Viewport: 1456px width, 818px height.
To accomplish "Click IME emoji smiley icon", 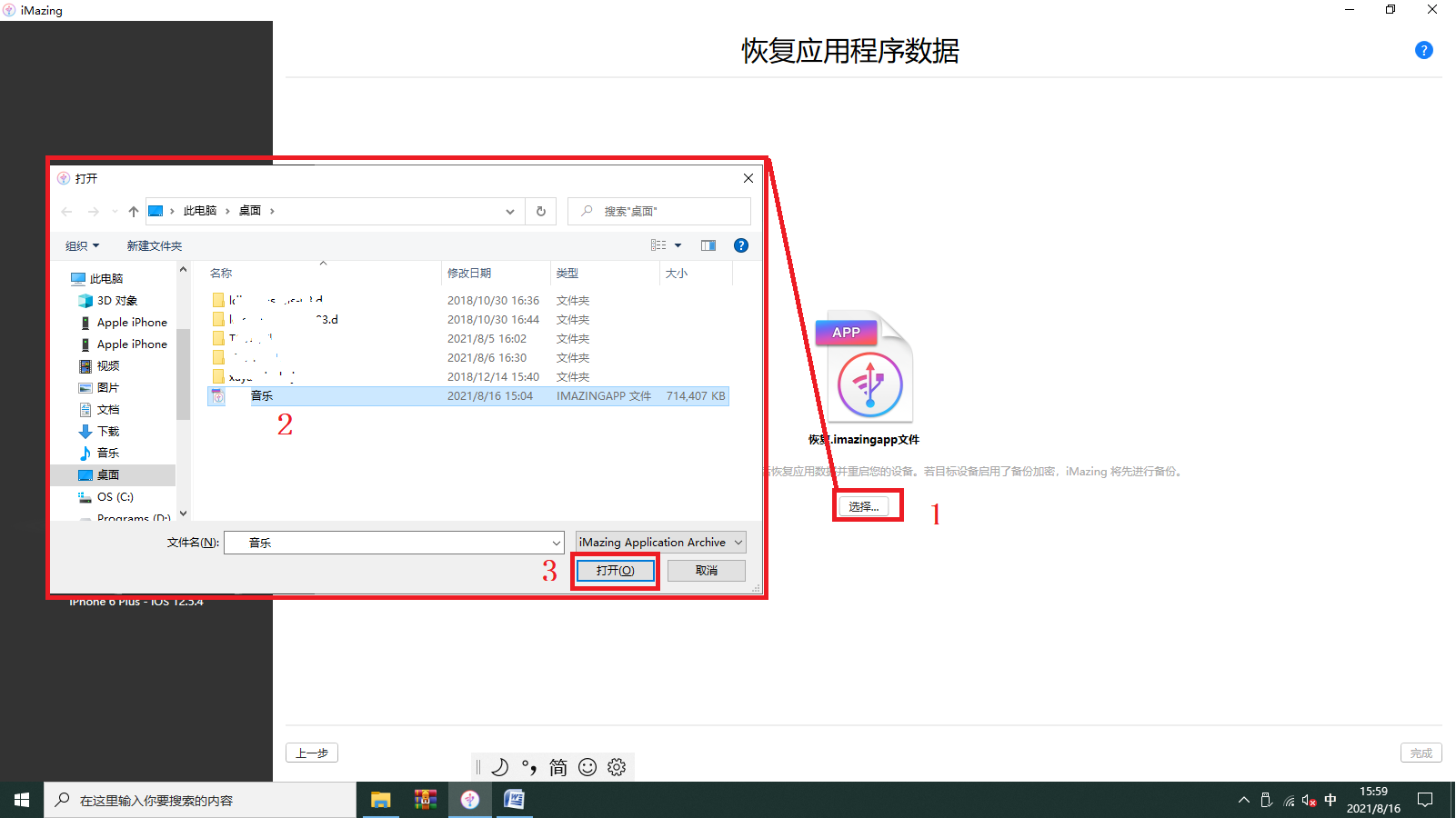I will coord(587,767).
